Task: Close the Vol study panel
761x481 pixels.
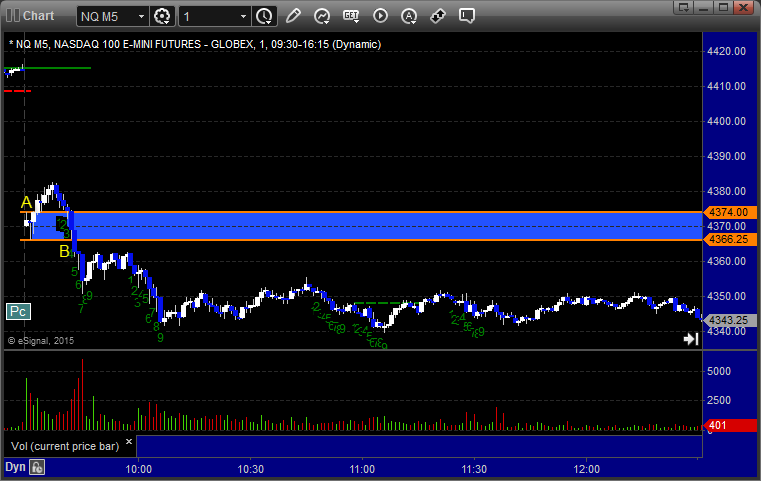Action: point(129,440)
